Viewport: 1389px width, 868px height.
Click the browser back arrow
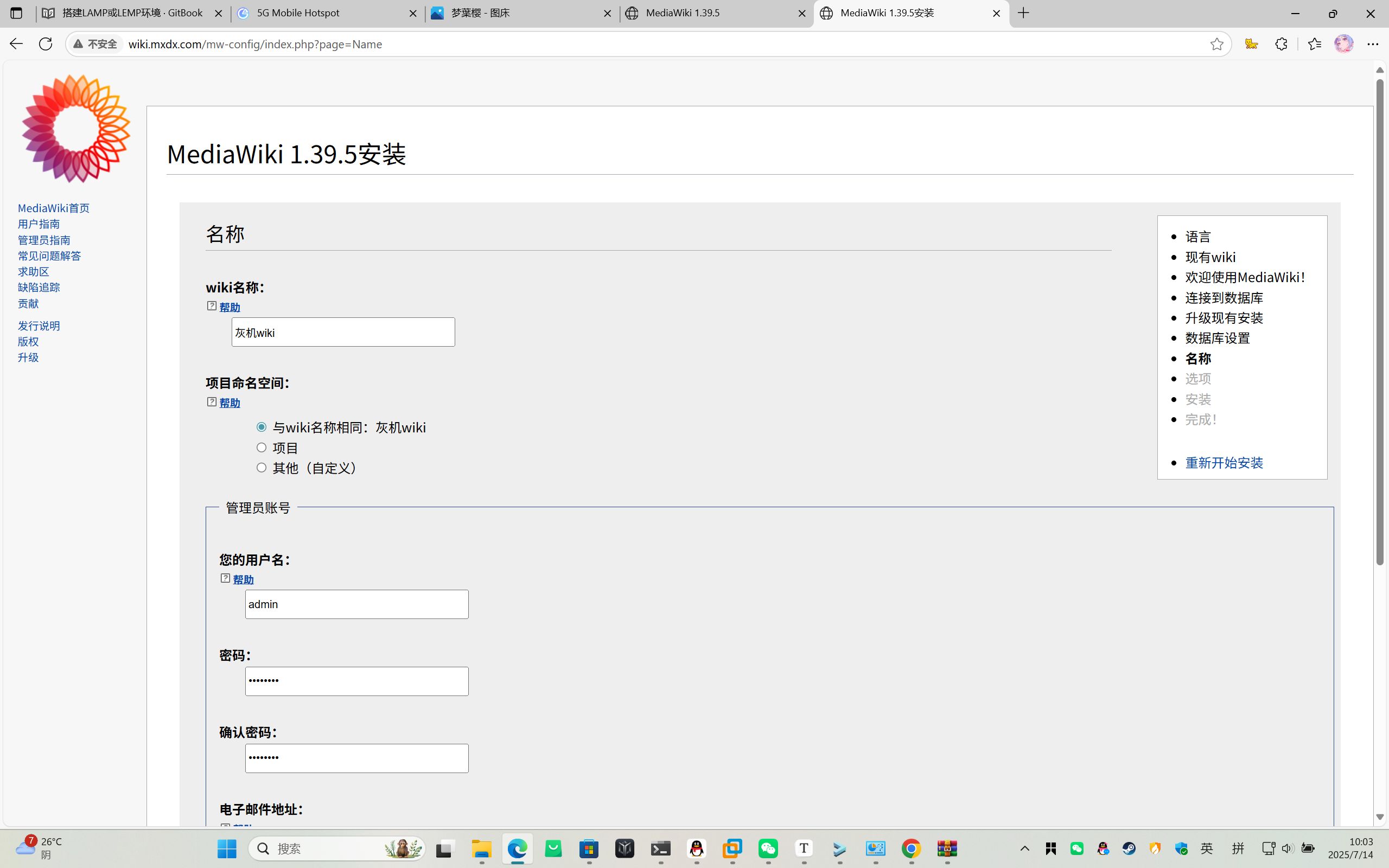tap(16, 43)
